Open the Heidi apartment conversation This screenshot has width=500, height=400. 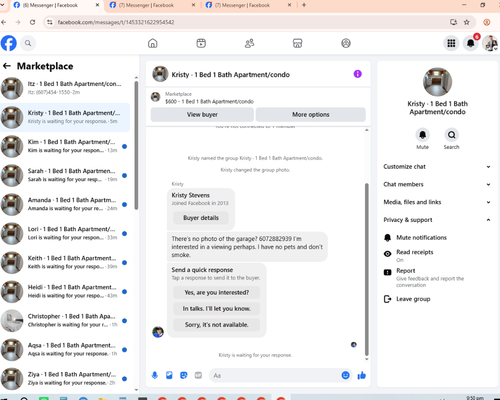point(65,291)
